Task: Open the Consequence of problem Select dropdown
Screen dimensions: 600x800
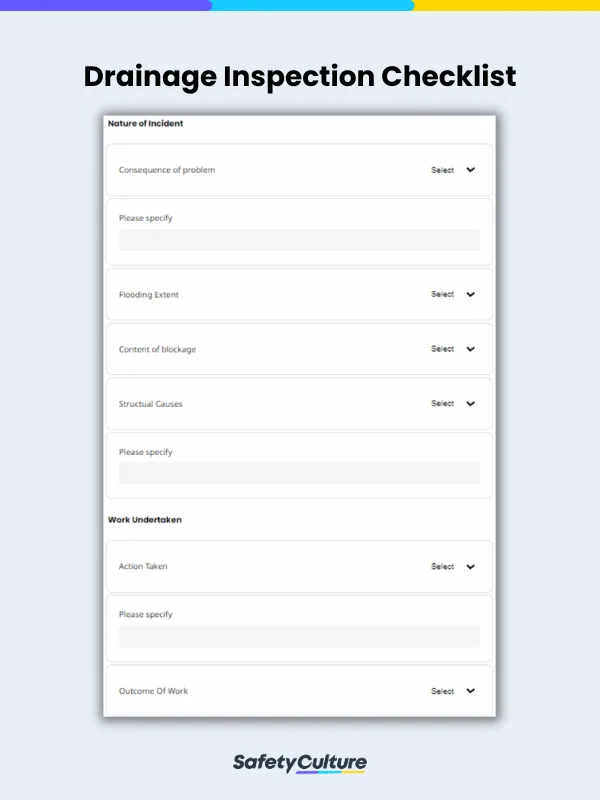Action: [x=453, y=170]
